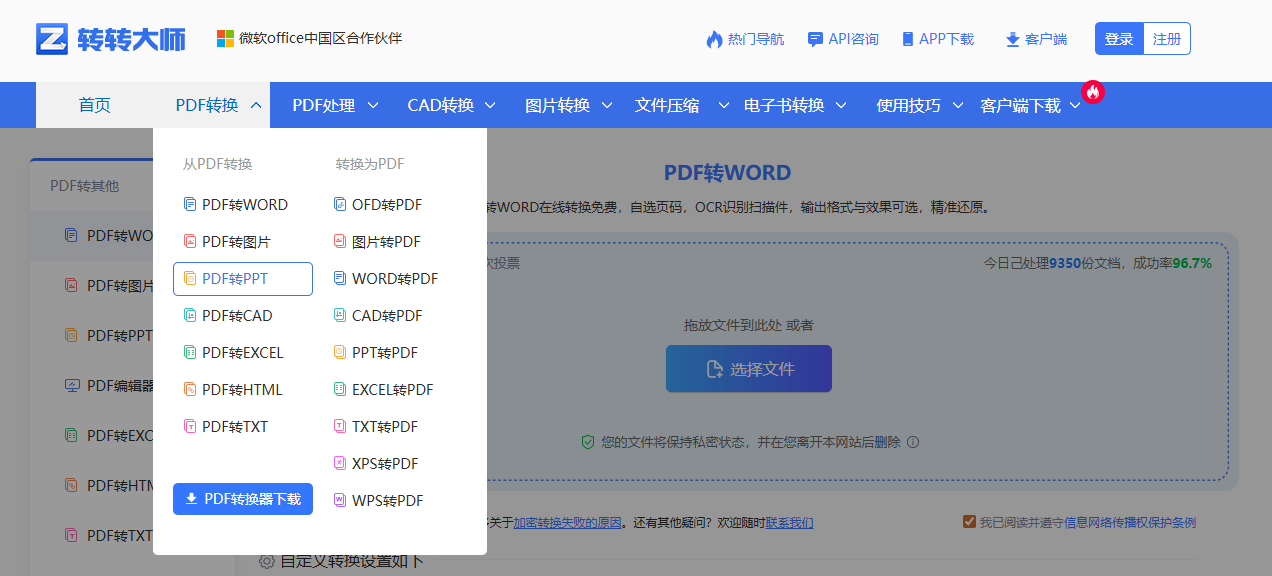Click the download icon beside 客户端
The width and height of the screenshot is (1272, 576).
[1013, 39]
